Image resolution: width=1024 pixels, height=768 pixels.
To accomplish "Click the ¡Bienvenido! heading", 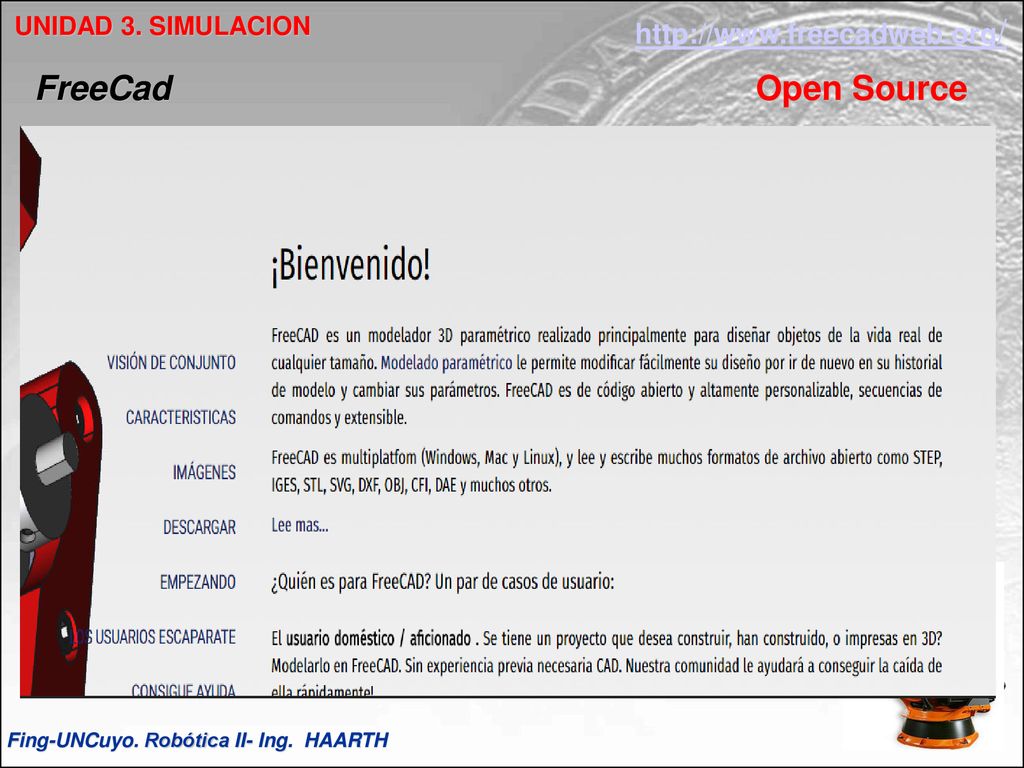I will point(351,264).
